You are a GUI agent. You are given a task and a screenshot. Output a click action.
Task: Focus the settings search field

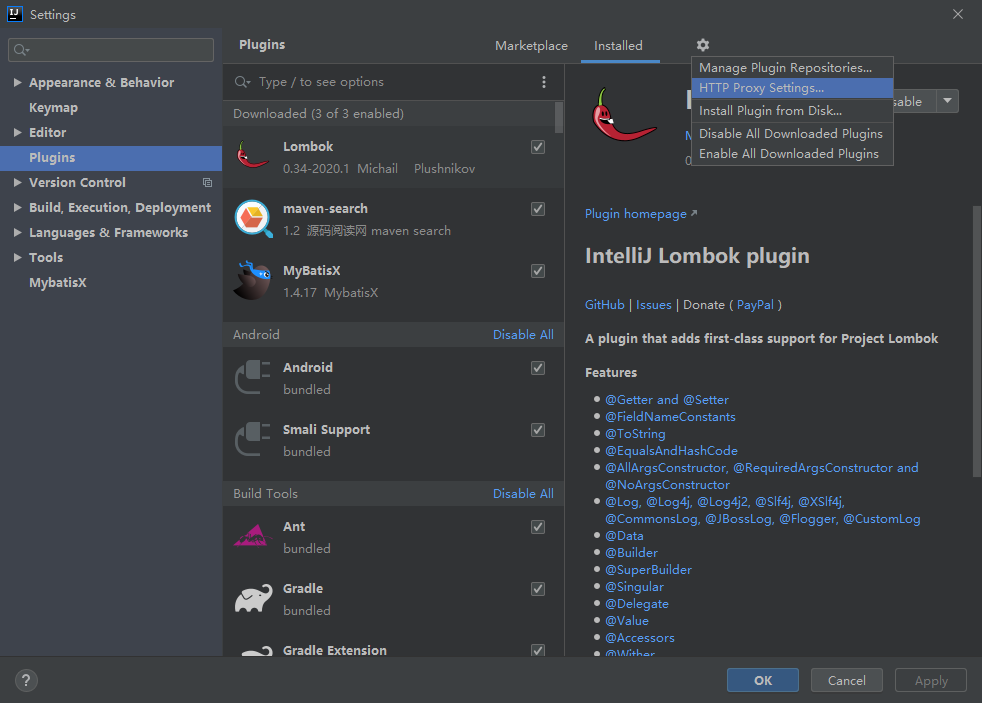pos(111,50)
